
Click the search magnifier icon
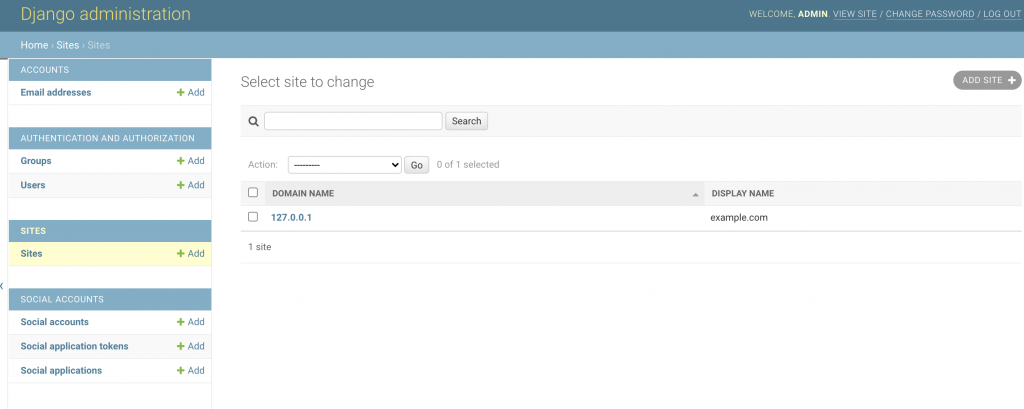[x=253, y=122]
